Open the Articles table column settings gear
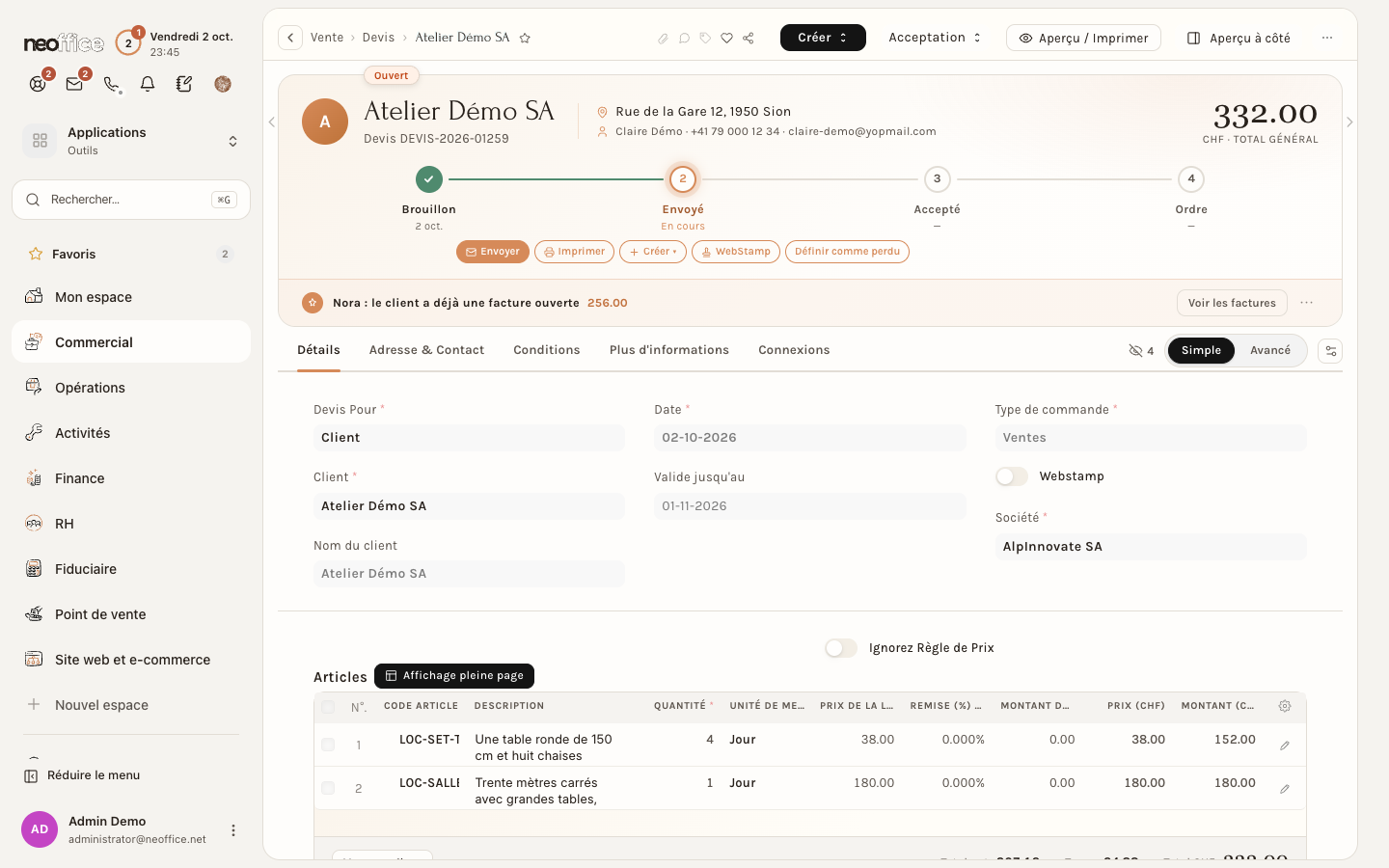The width and height of the screenshot is (1389, 868). point(1285,706)
